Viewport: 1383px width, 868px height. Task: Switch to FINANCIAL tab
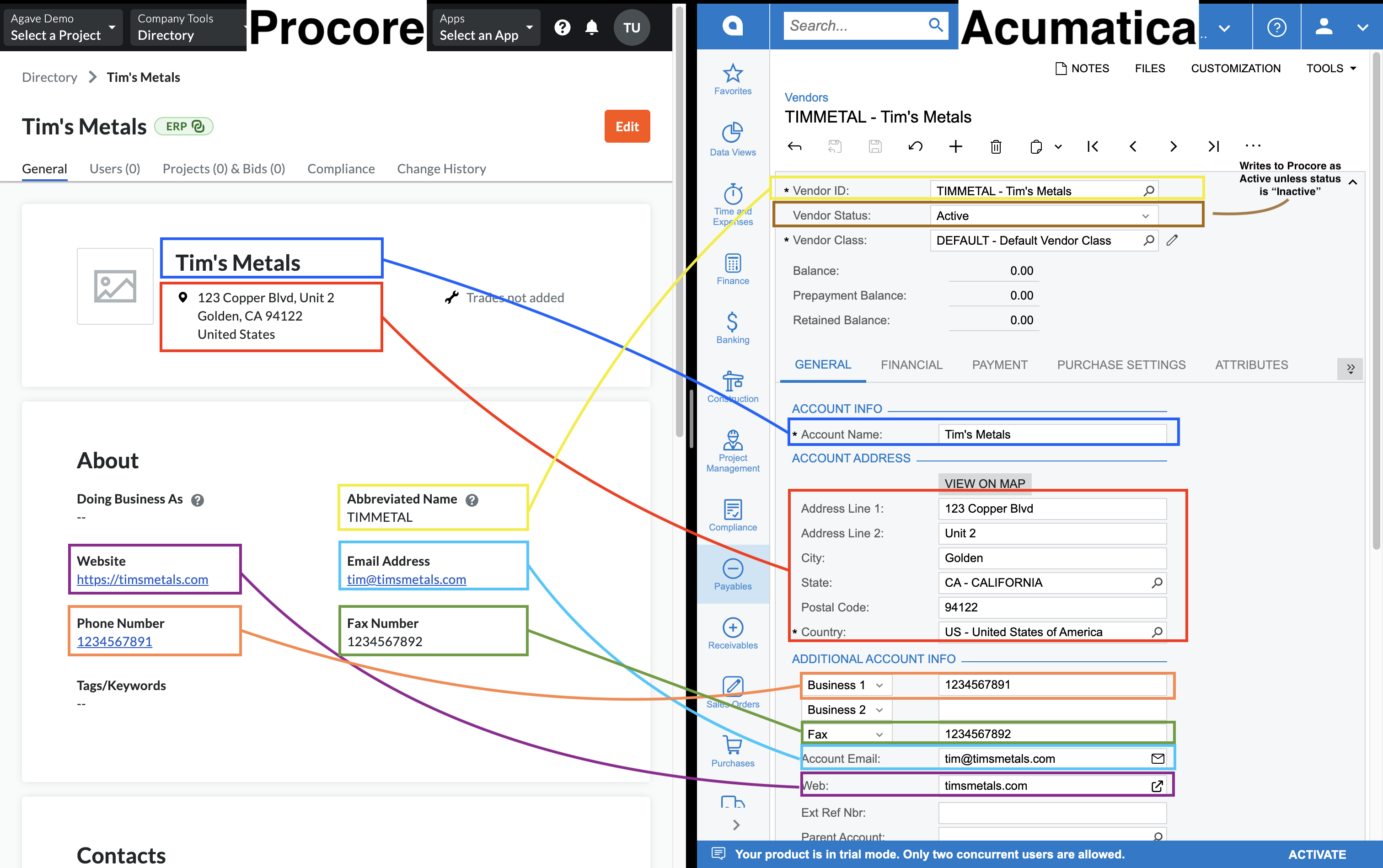pyautogui.click(x=911, y=365)
